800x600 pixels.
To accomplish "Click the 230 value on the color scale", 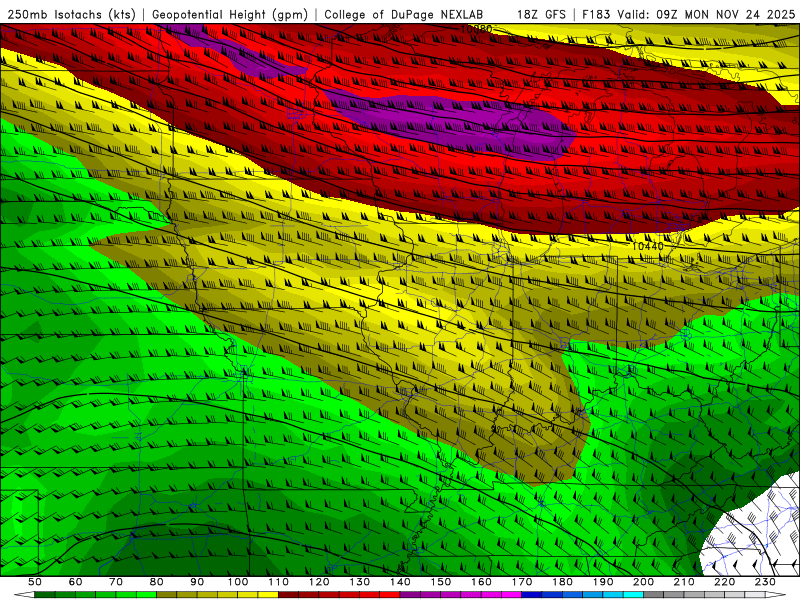I will tap(765, 582).
